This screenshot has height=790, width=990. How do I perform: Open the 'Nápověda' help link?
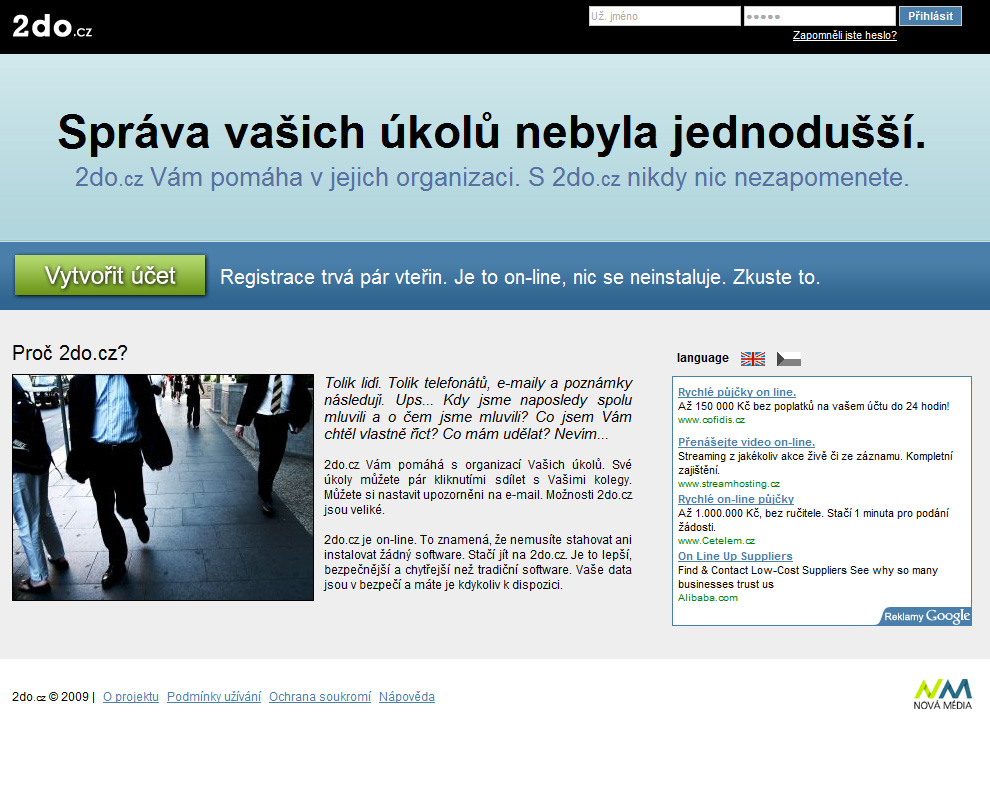tap(407, 697)
